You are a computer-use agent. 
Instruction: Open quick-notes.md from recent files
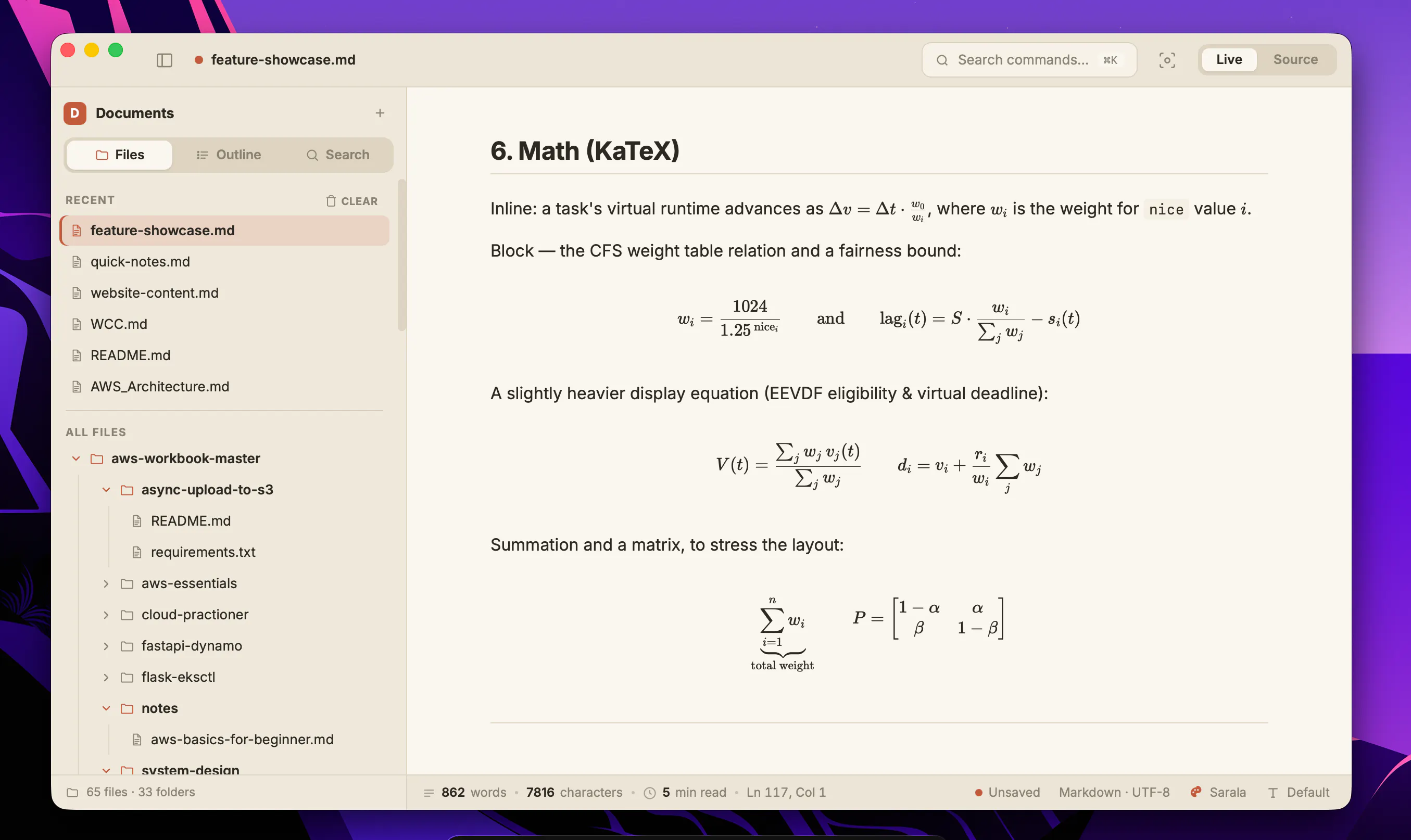point(225,262)
